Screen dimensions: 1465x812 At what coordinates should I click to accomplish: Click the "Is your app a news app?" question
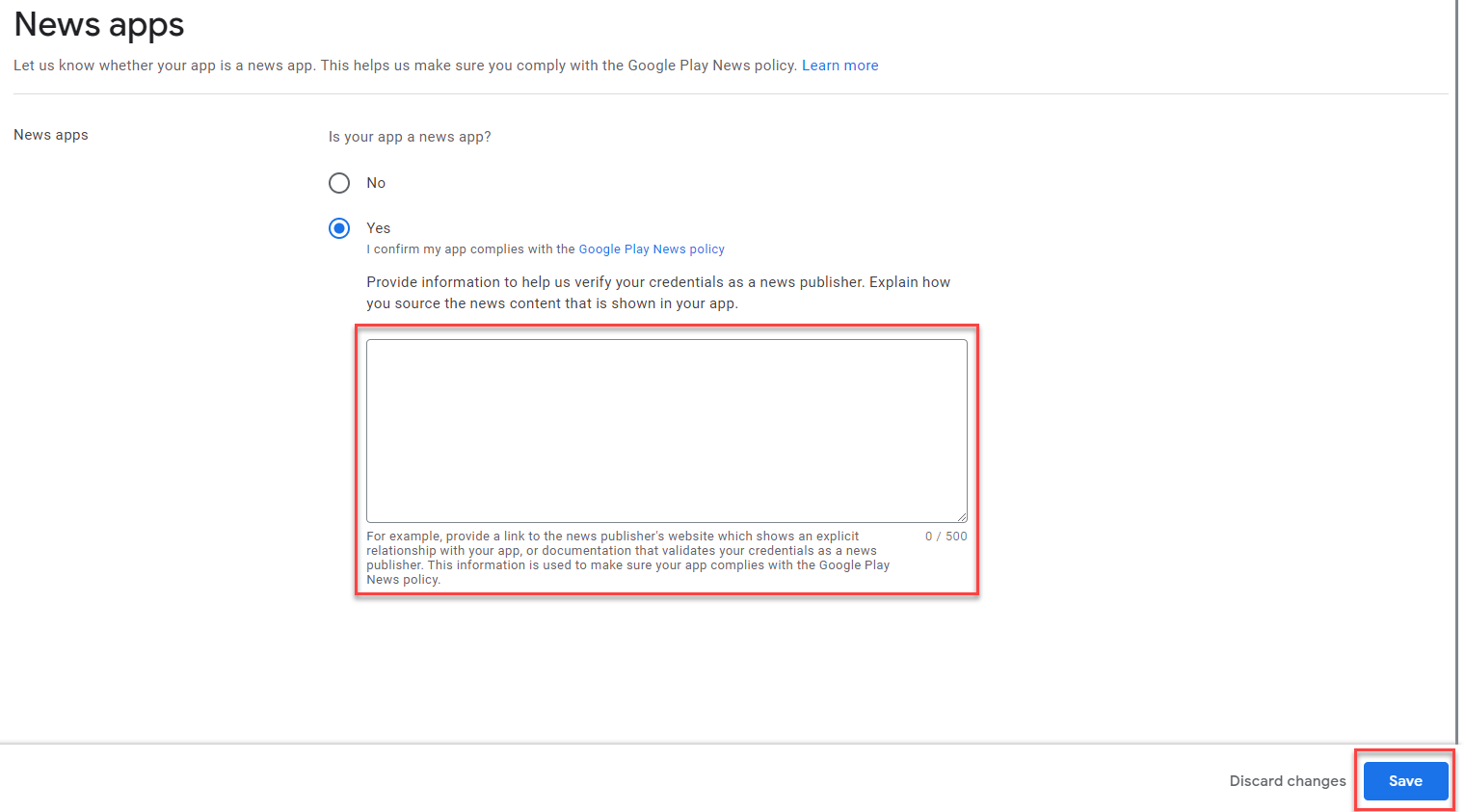pyautogui.click(x=410, y=137)
